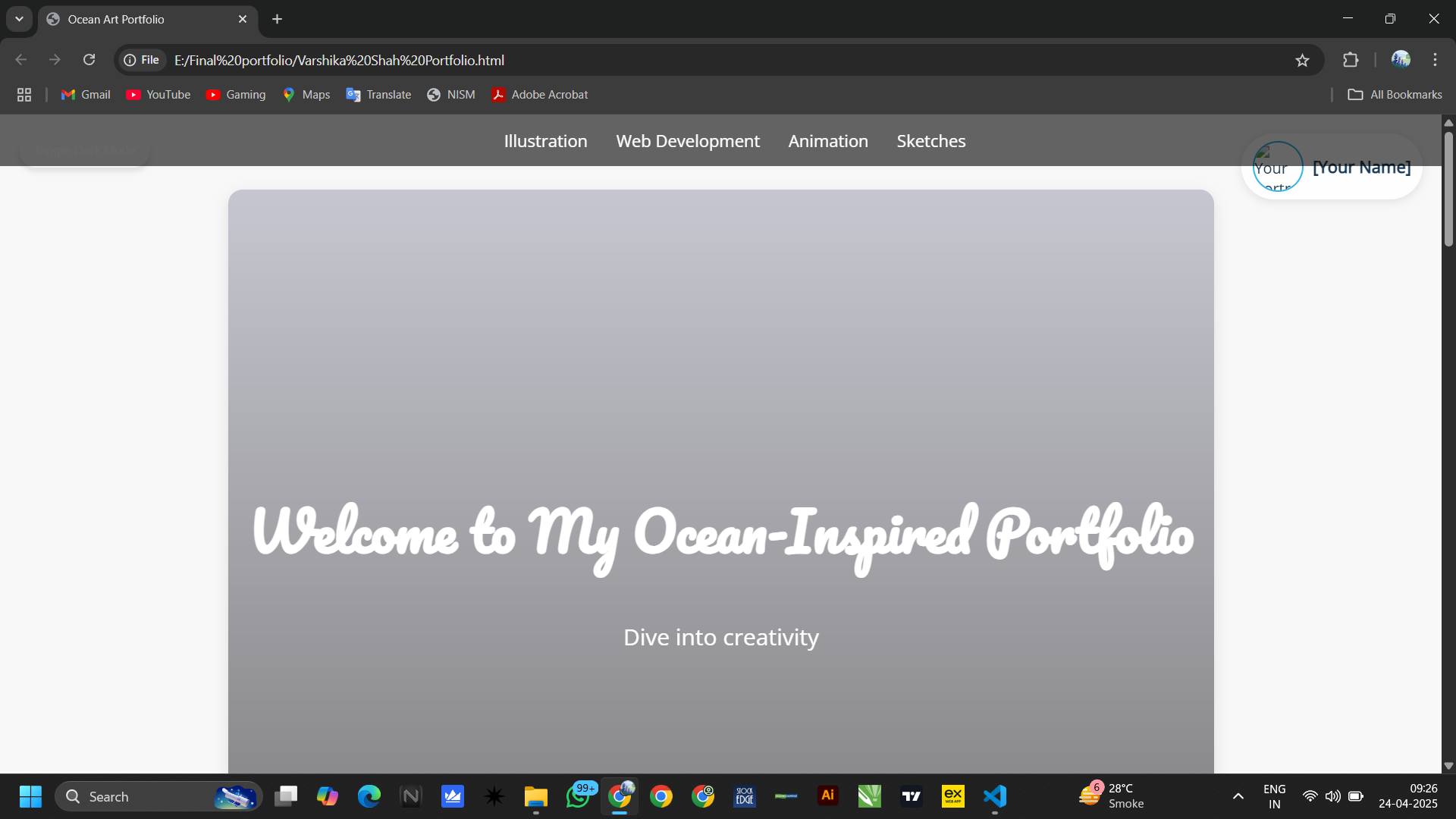The height and width of the screenshot is (819, 1456).
Task: Open the weather widget showing 28°C Smoke
Action: [1112, 796]
